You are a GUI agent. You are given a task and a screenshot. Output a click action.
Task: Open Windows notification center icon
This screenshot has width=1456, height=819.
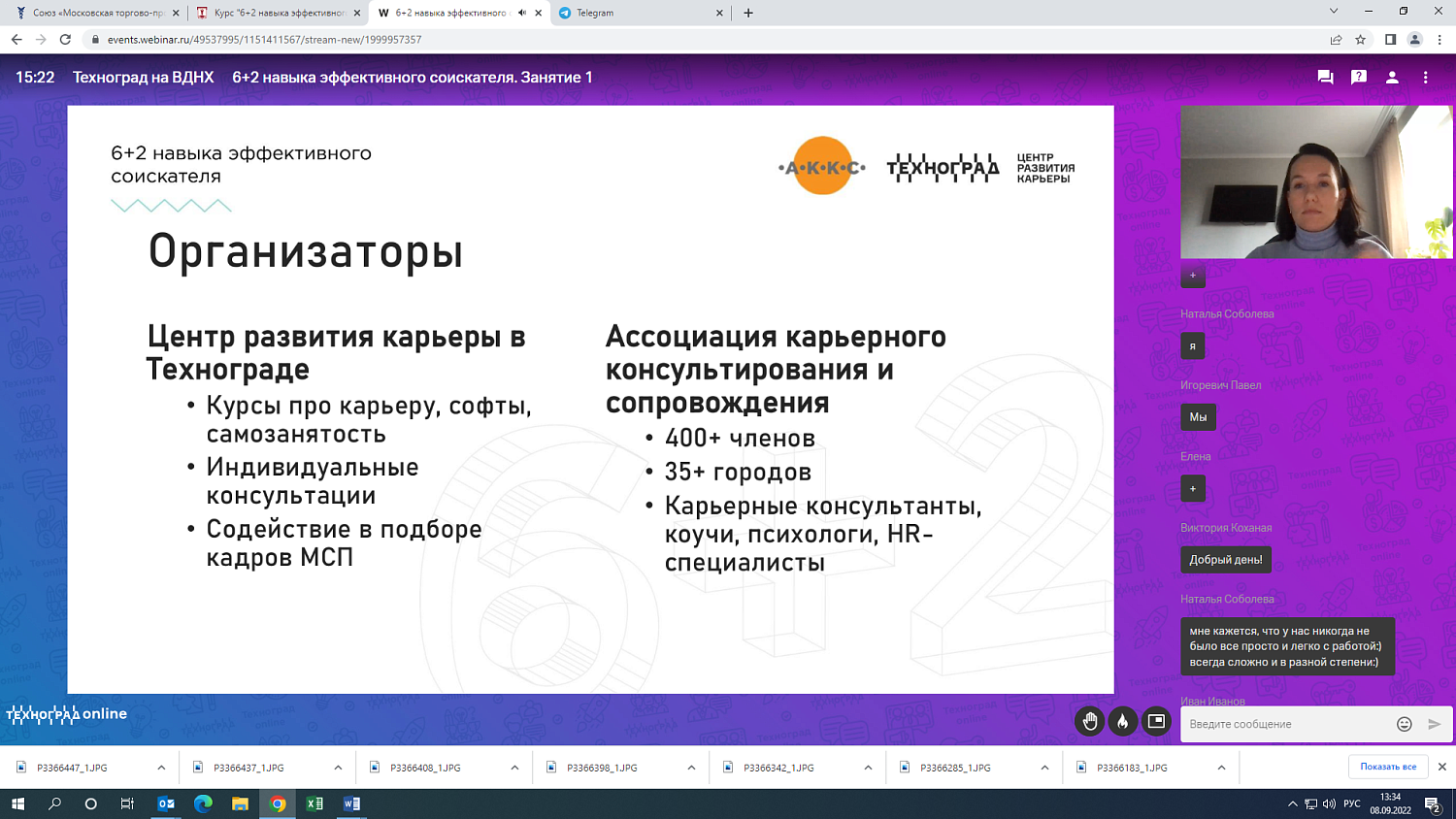(x=1432, y=803)
